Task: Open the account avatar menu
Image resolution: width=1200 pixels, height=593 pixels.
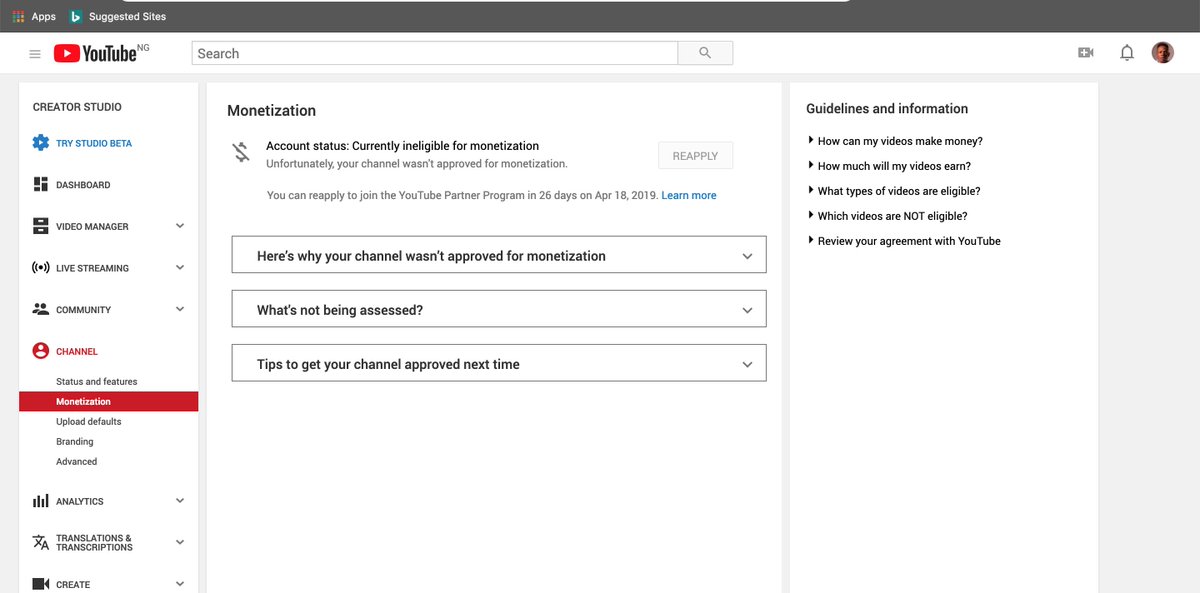Action: tap(1163, 53)
